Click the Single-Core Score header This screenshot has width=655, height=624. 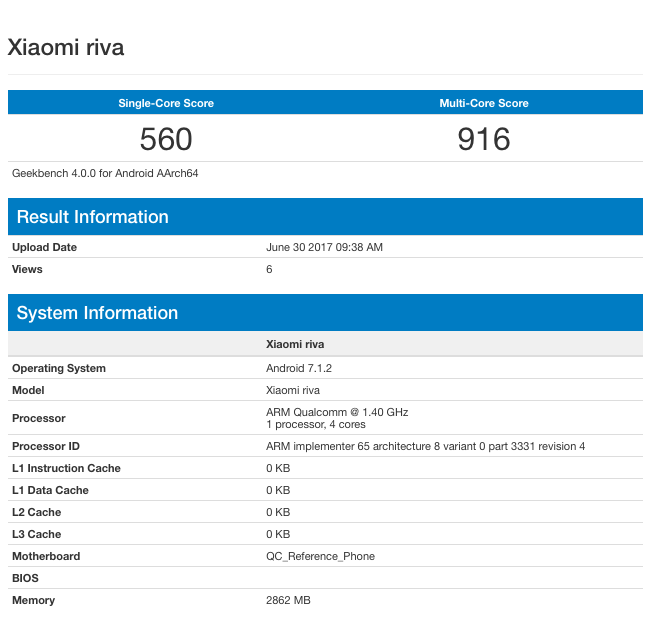coord(166,103)
